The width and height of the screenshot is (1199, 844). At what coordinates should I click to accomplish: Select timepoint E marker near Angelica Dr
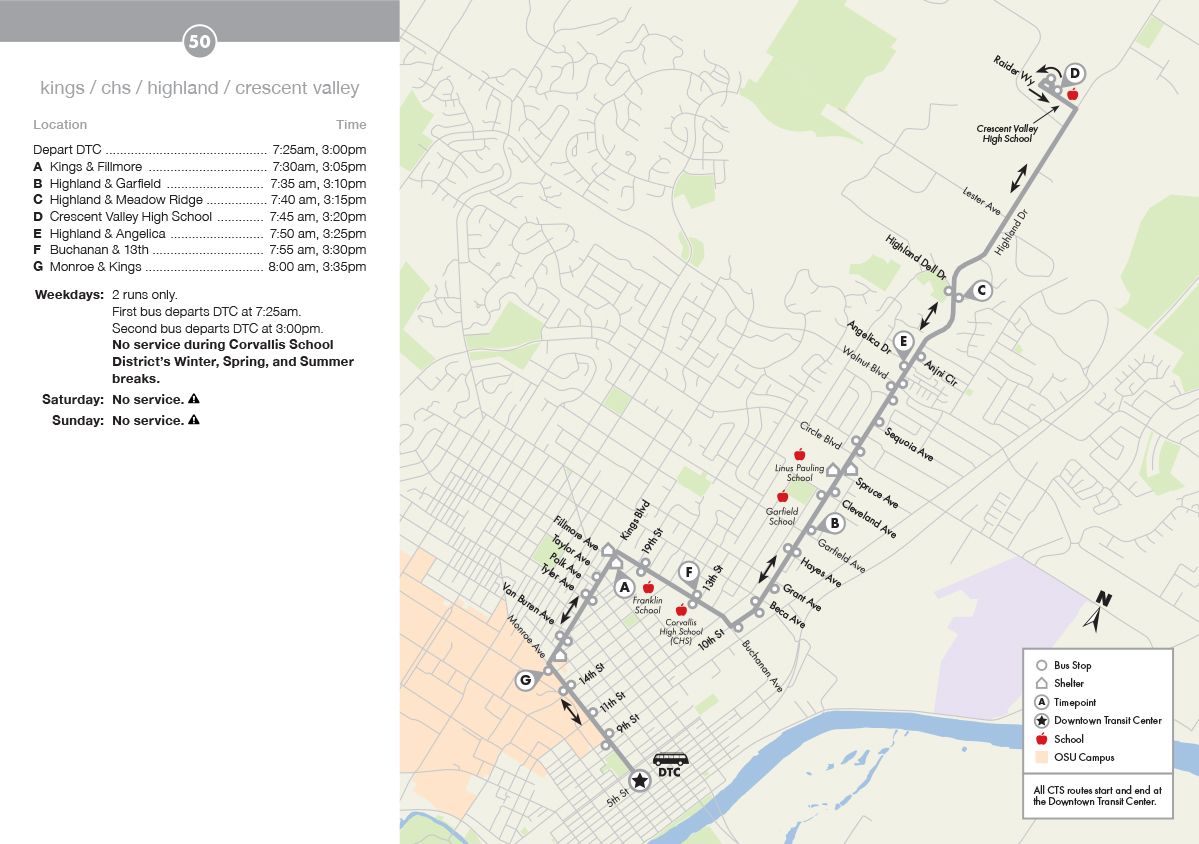pos(903,342)
